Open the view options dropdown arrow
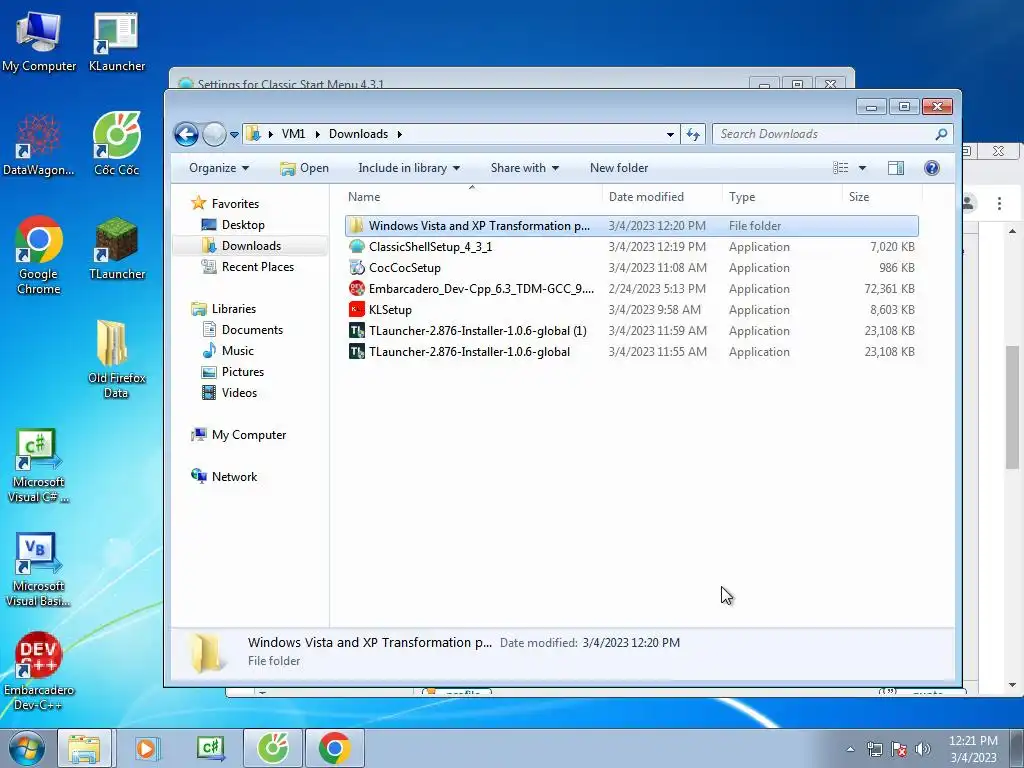Image resolution: width=1024 pixels, height=768 pixels. pyautogui.click(x=862, y=168)
